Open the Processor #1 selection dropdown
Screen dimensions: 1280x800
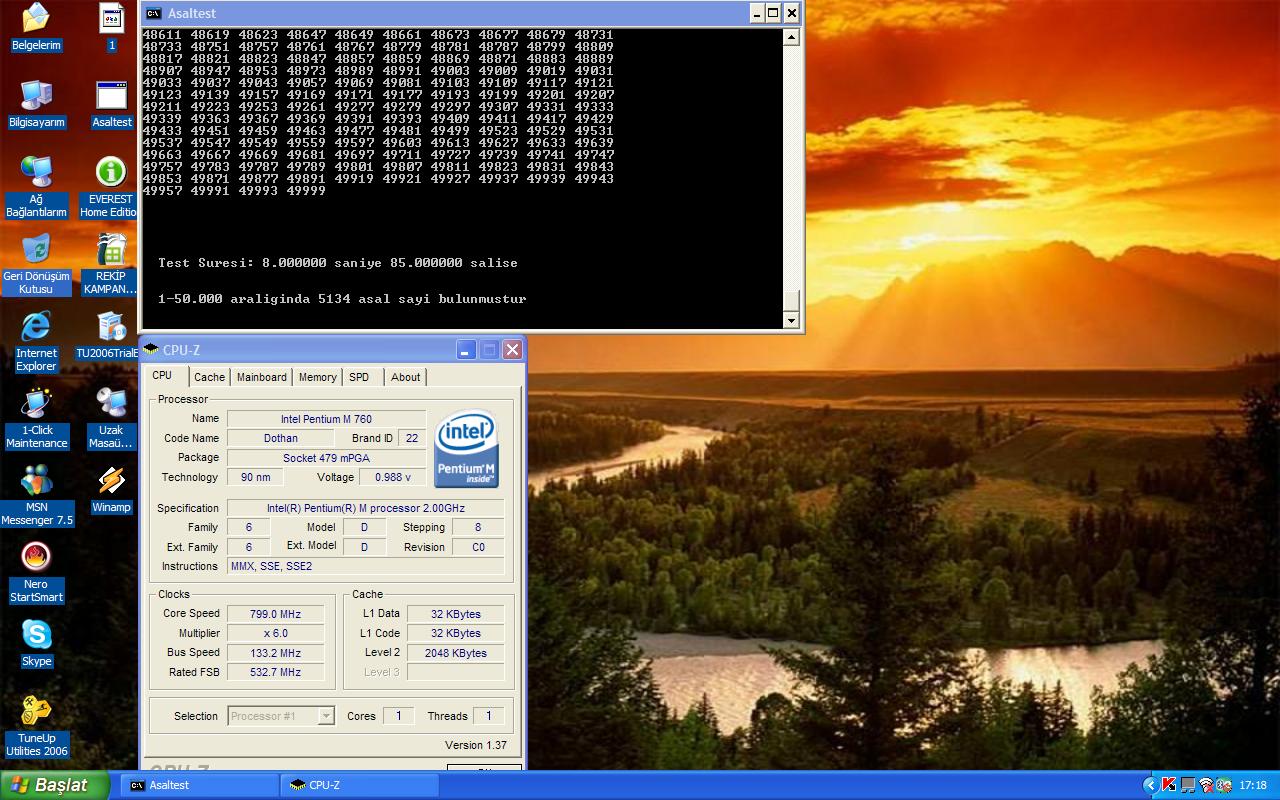pyautogui.click(x=326, y=715)
